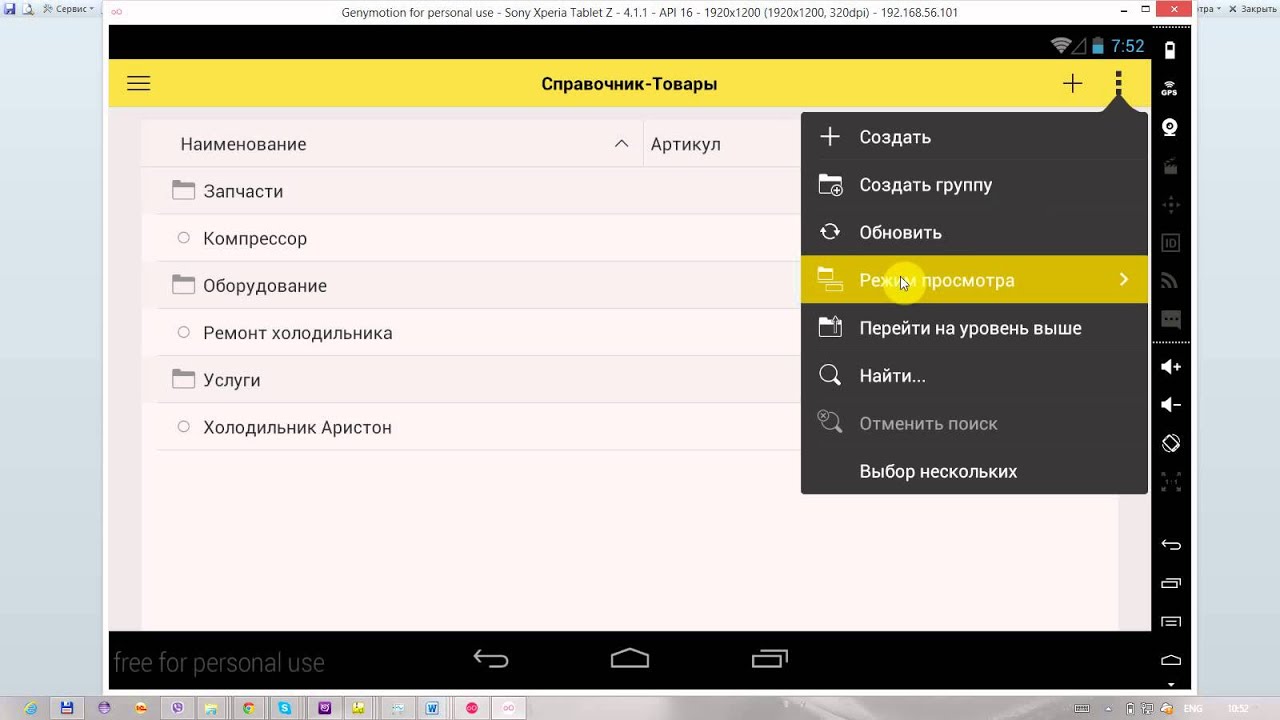The image size is (1280, 720).
Task: Click the folder icon next to Оборудование
Action: click(183, 285)
